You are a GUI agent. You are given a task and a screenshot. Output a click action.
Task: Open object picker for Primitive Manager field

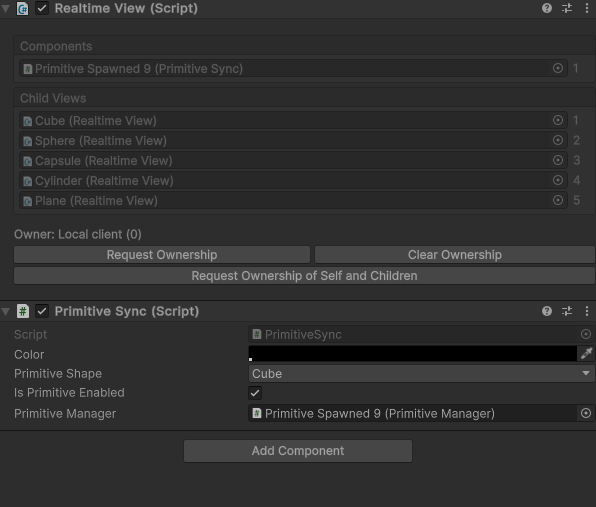[586, 413]
